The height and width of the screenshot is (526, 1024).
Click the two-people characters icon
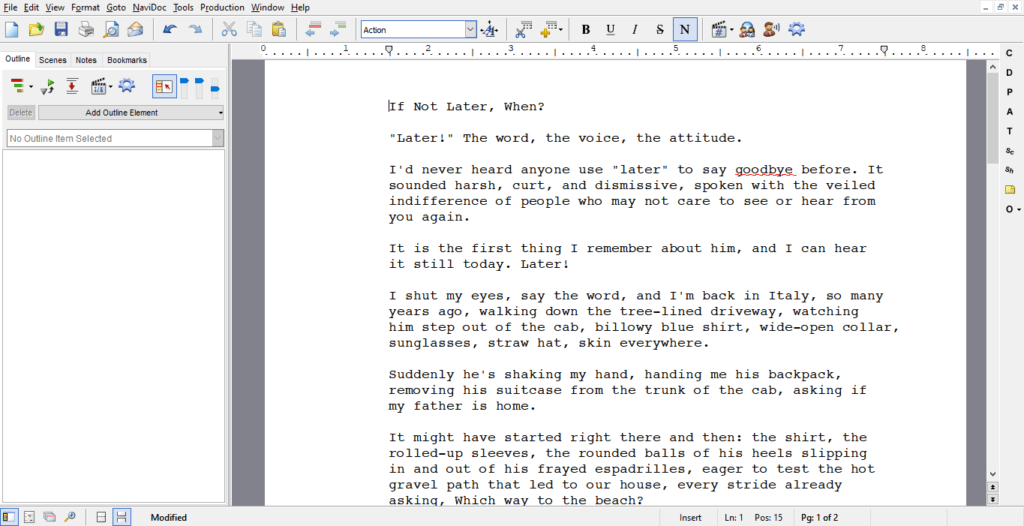pos(747,29)
